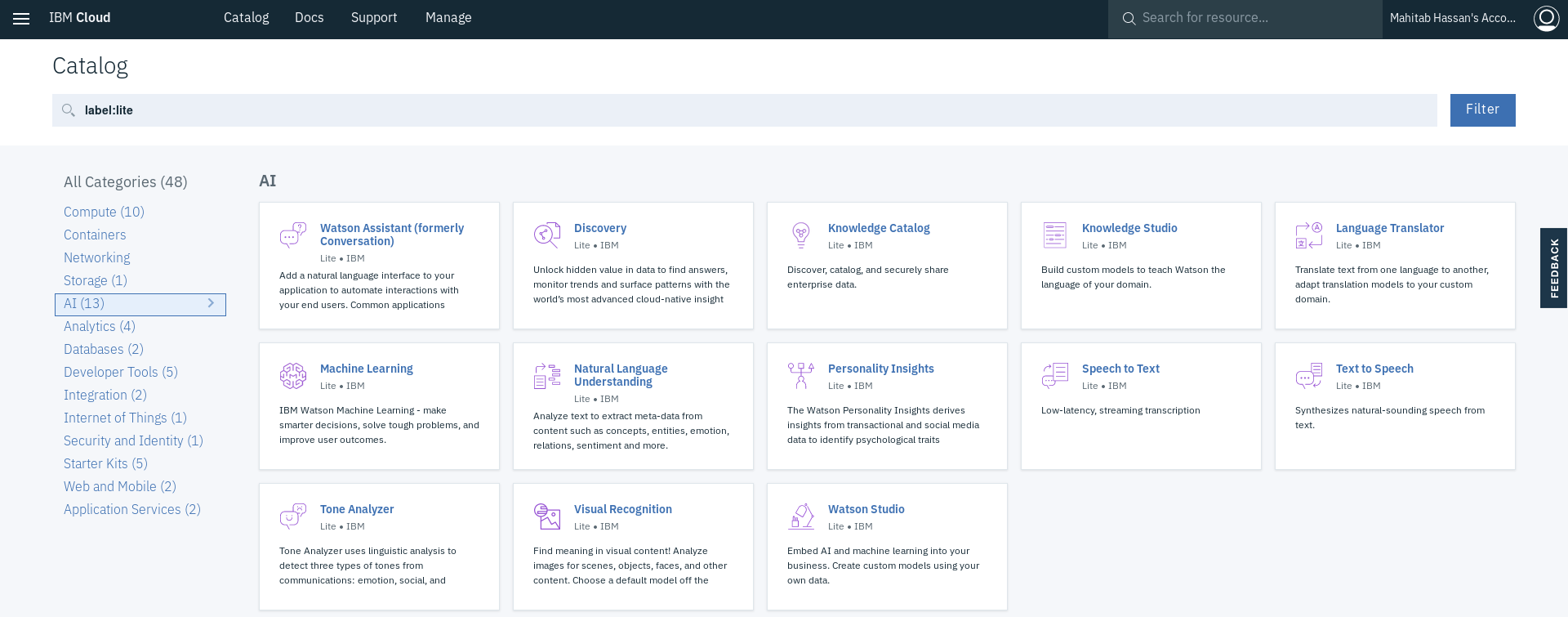Click the Personality Insights icon
Screen dimensions: 1568x617
(x=801, y=376)
